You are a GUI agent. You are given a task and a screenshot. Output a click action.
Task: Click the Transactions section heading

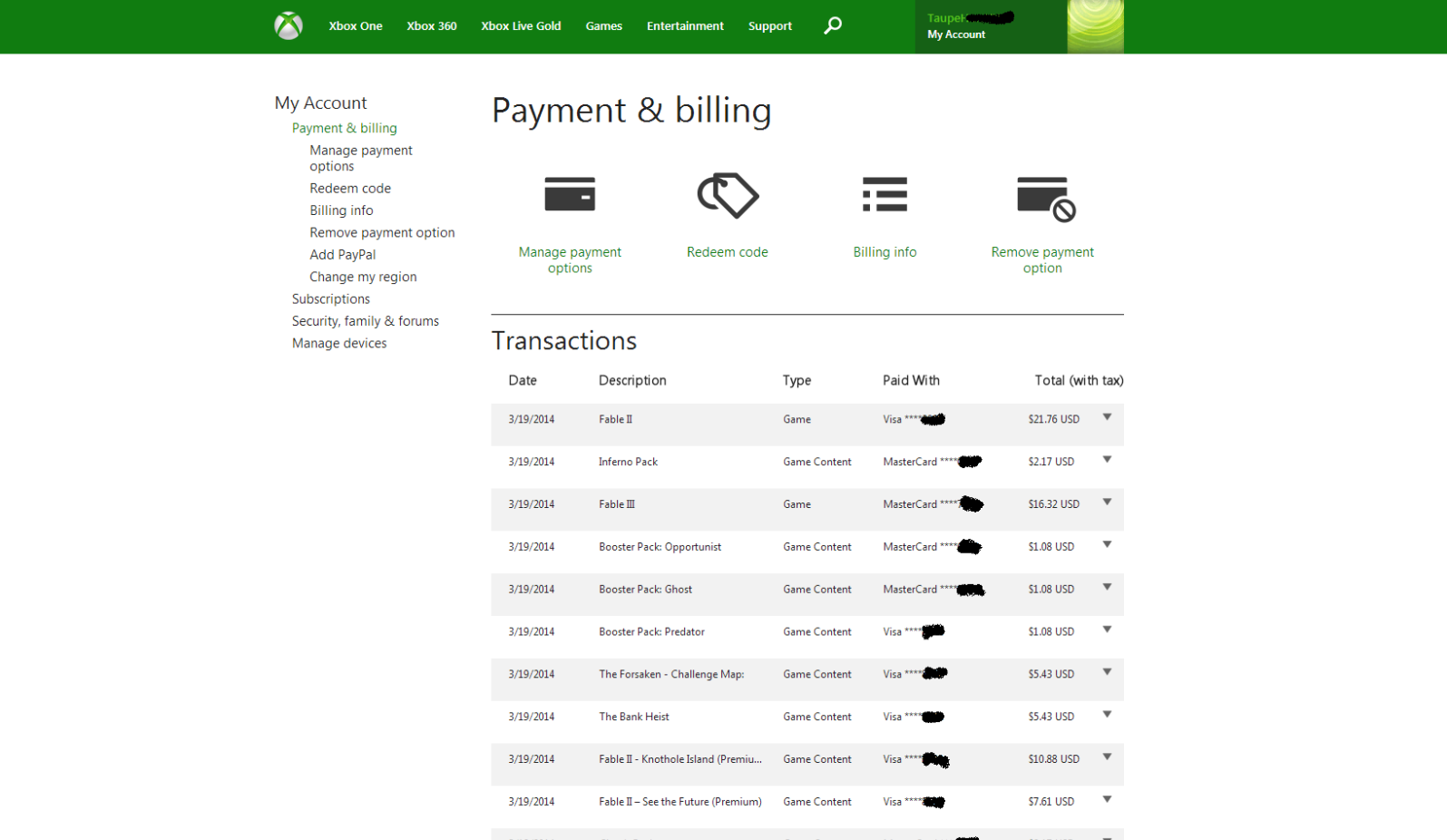[x=564, y=341]
